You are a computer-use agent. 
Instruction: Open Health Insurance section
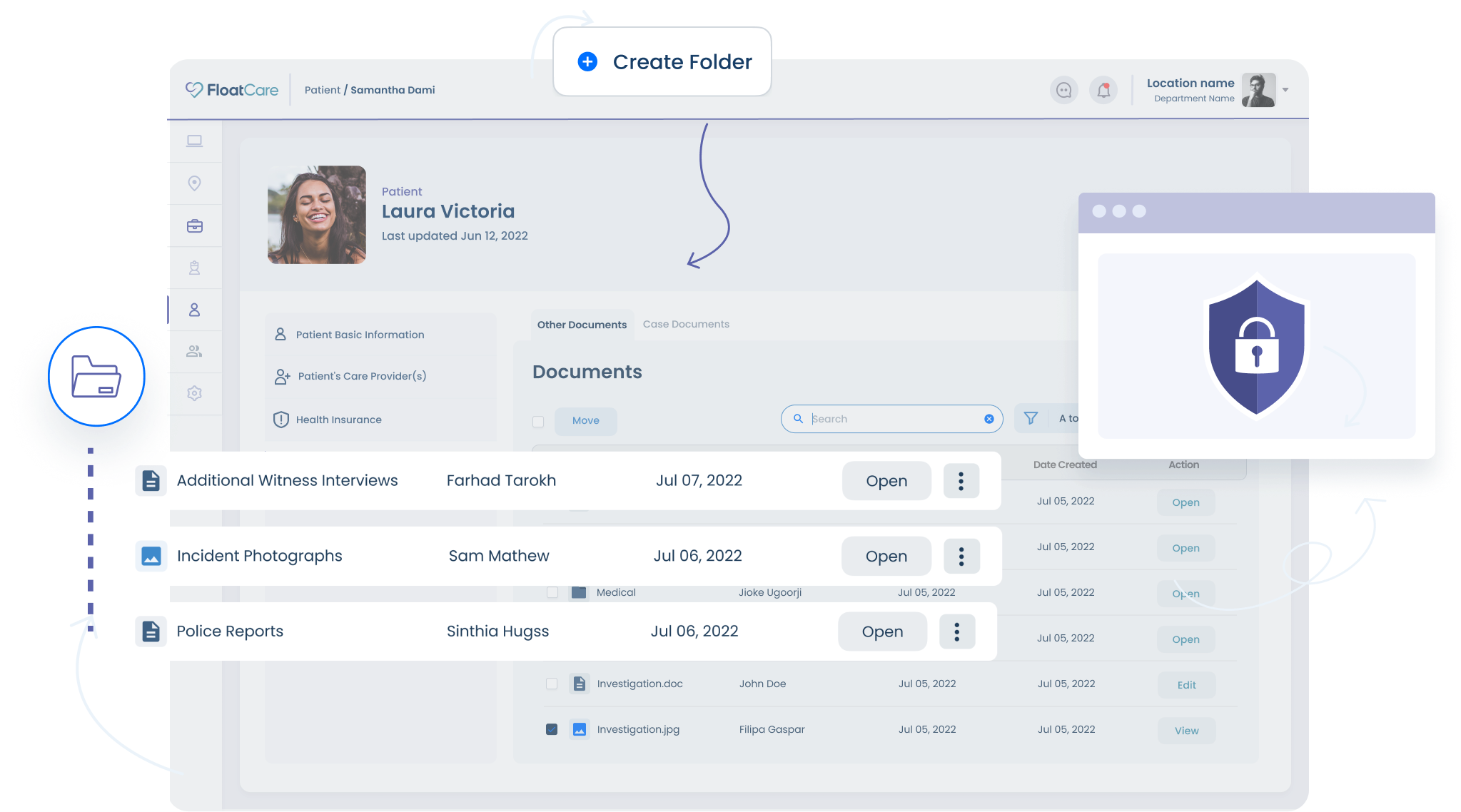381,420
